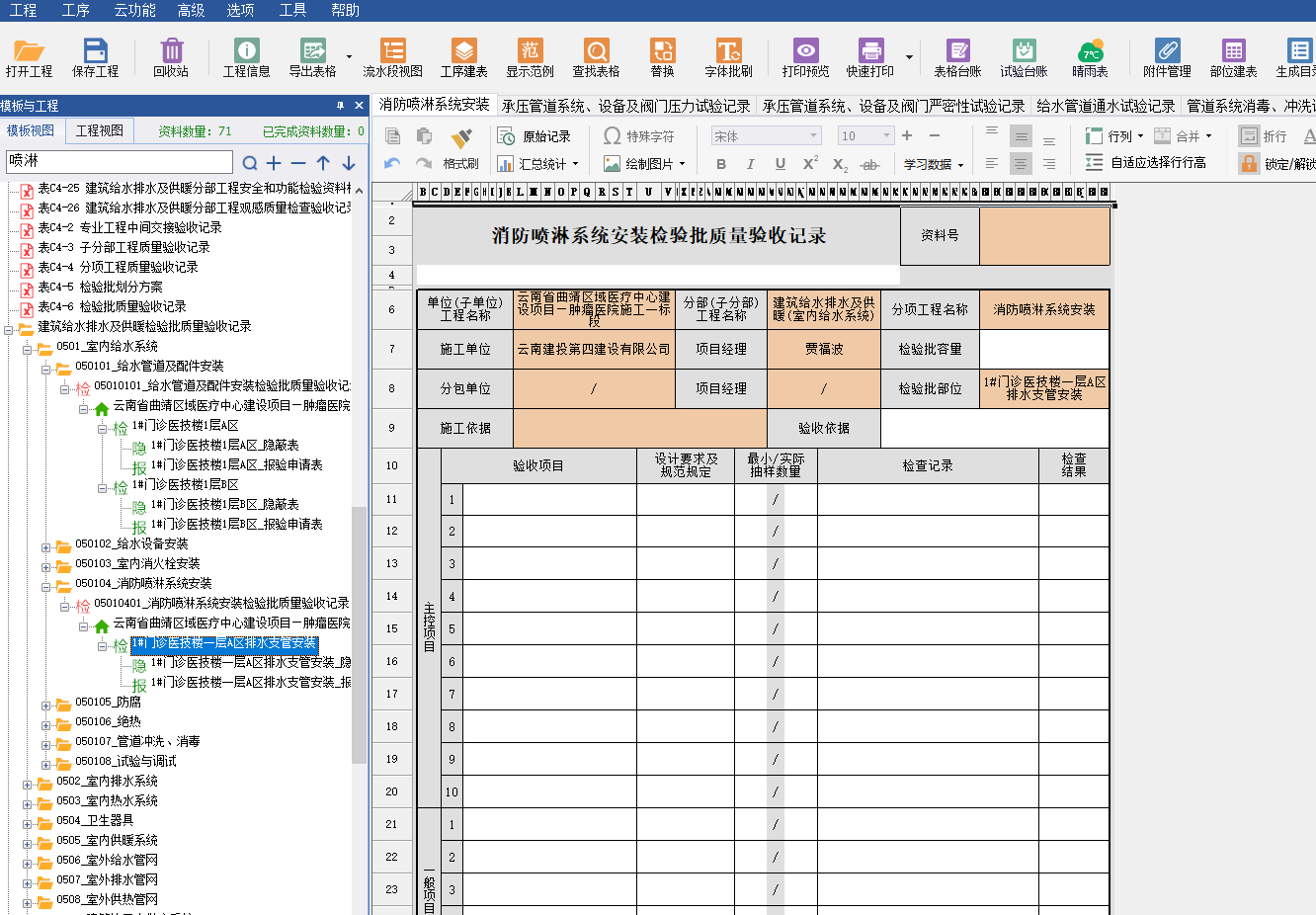Move selected item down with arrow

(x=348, y=163)
